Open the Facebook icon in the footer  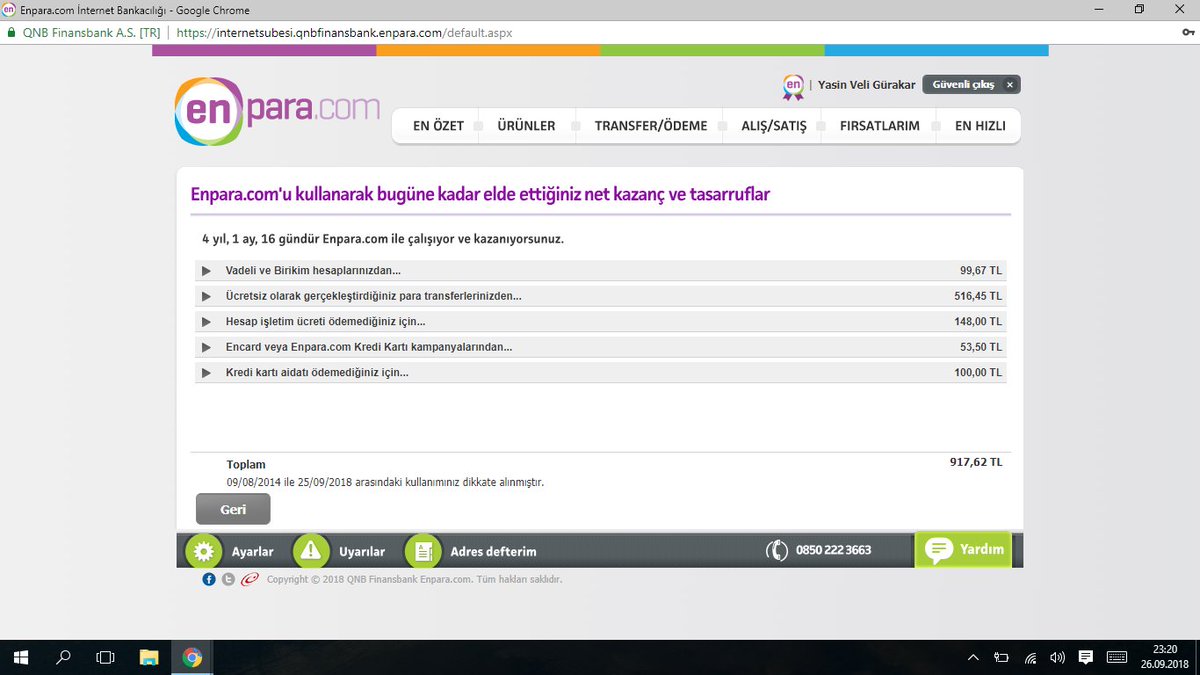point(209,579)
